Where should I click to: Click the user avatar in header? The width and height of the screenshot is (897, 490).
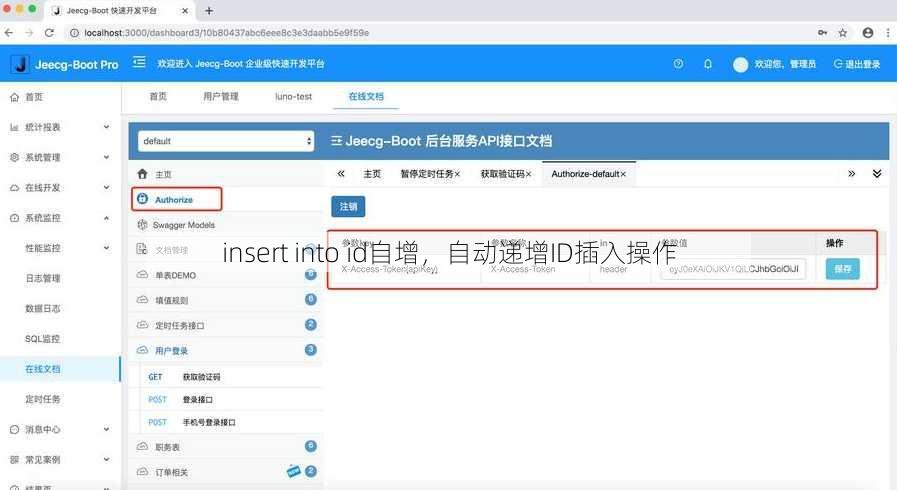coord(740,64)
